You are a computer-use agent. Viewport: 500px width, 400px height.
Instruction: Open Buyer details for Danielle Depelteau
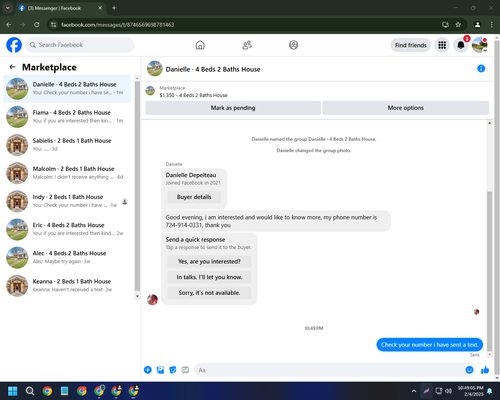[x=194, y=197]
